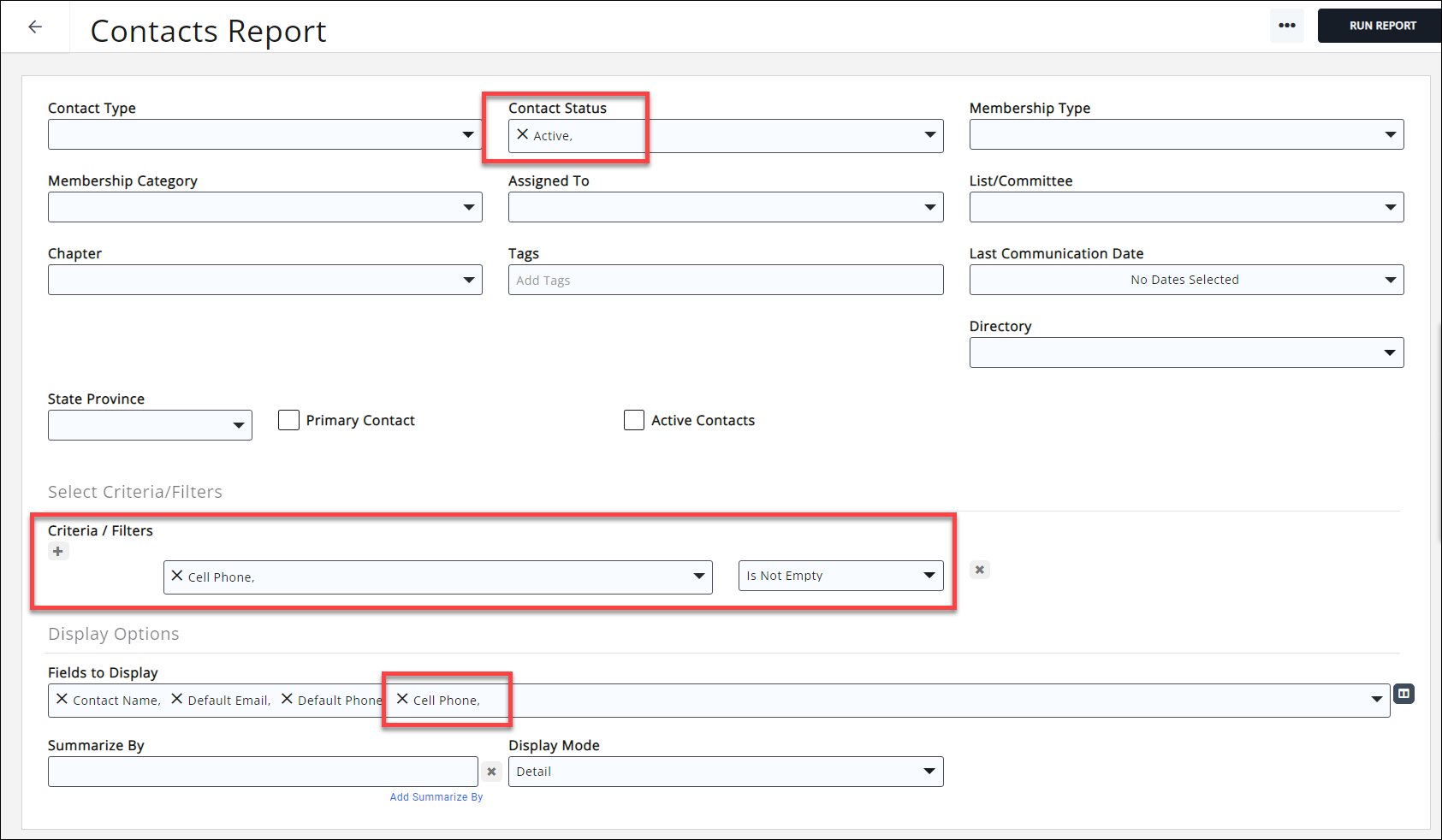Remove Default Email from displayed fields
The width and height of the screenshot is (1442, 840).
177,699
